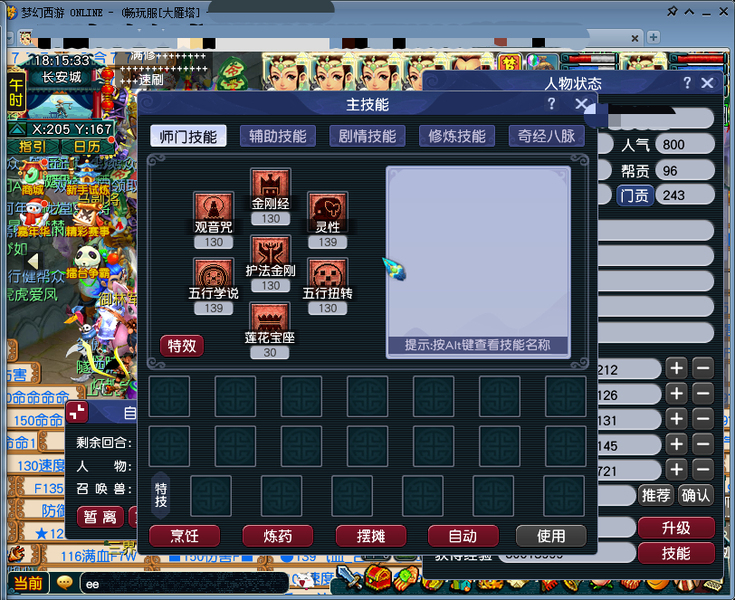The height and width of the screenshot is (600, 735).
Task: Close the 主技能 window
Action: (581, 104)
